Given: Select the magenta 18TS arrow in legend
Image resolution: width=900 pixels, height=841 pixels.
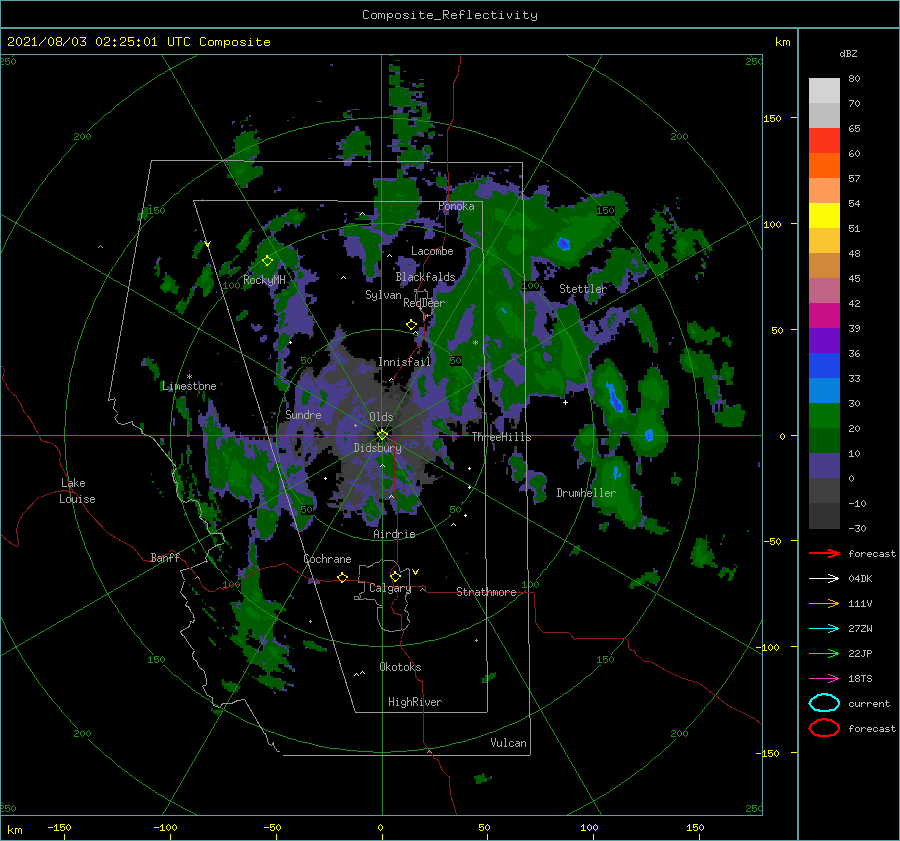Looking at the screenshot, I should [x=824, y=679].
